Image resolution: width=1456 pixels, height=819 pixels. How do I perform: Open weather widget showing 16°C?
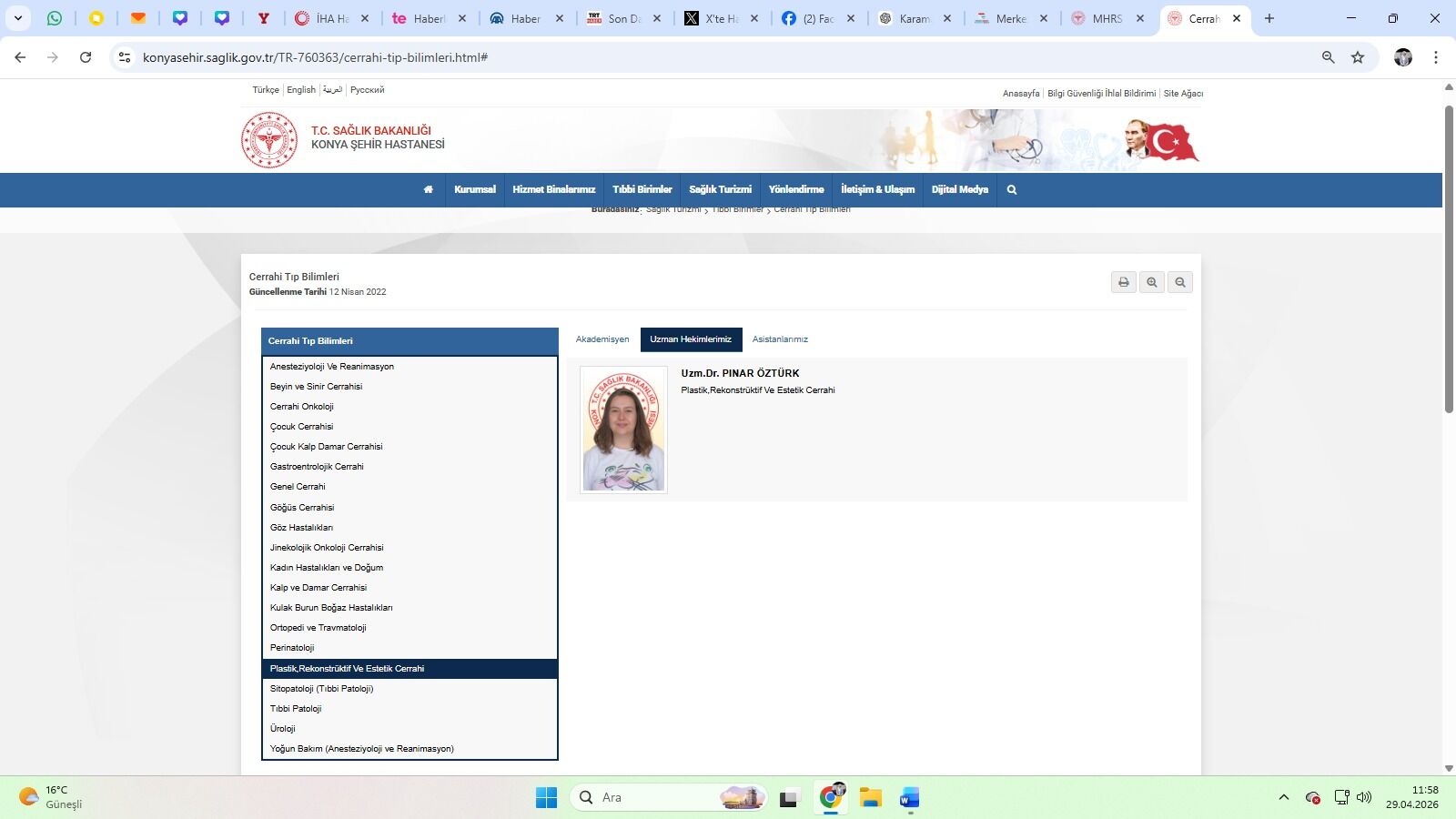coord(51,797)
